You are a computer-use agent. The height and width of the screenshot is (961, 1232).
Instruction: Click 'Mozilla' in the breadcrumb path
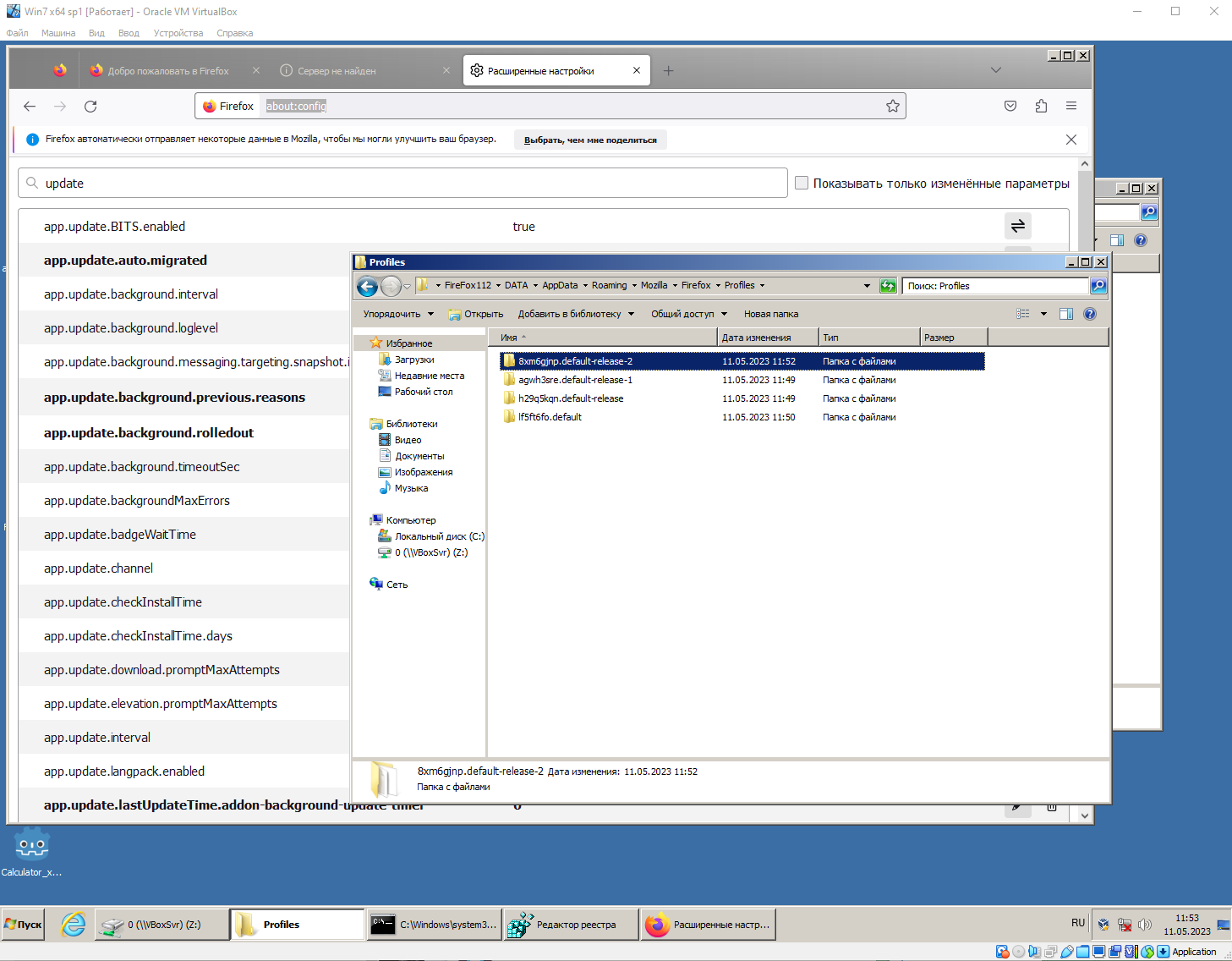point(654,286)
